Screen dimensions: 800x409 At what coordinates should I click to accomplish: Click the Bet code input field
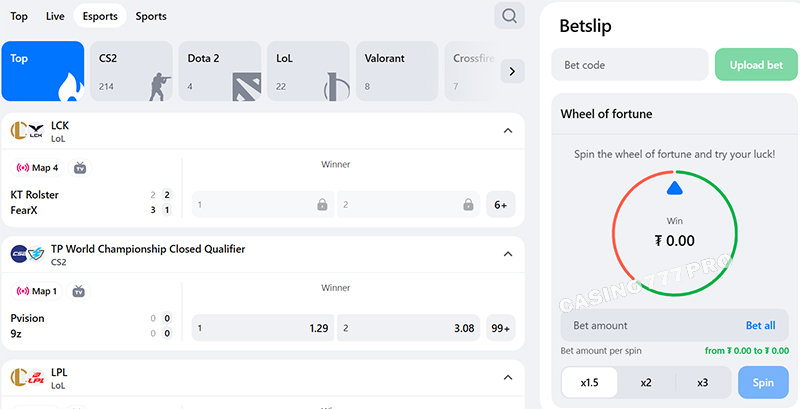(630, 65)
